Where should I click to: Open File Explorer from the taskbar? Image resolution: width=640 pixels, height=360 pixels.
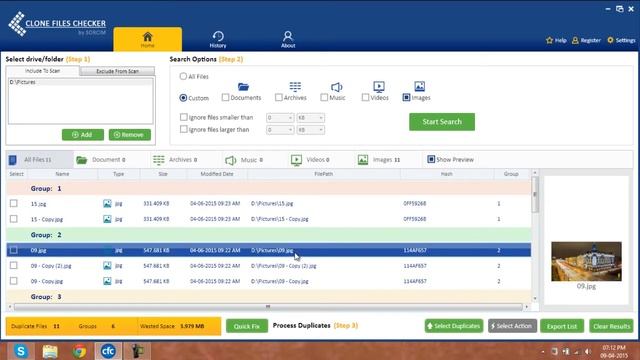[x=50, y=351]
